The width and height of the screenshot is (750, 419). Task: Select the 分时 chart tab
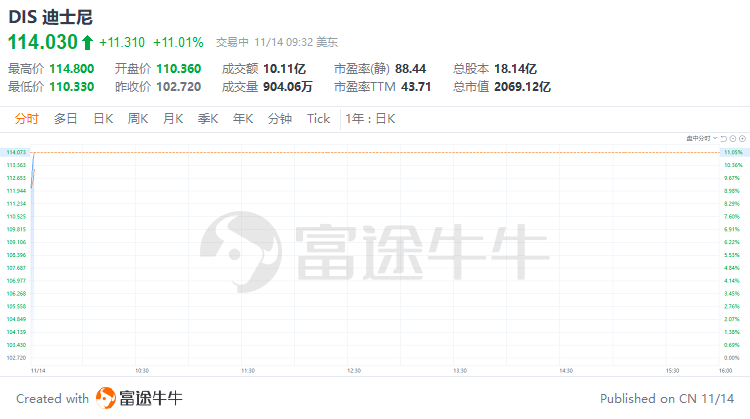pos(27,119)
